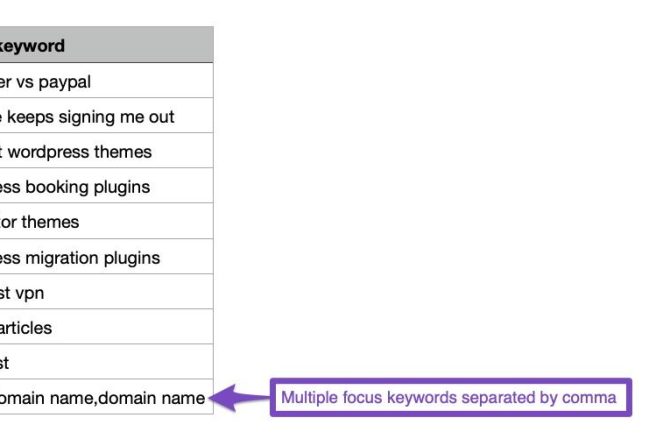Click the 'booking plugins' keyword cell
Image resolution: width=670 pixels, height=446 pixels.
click(x=106, y=186)
